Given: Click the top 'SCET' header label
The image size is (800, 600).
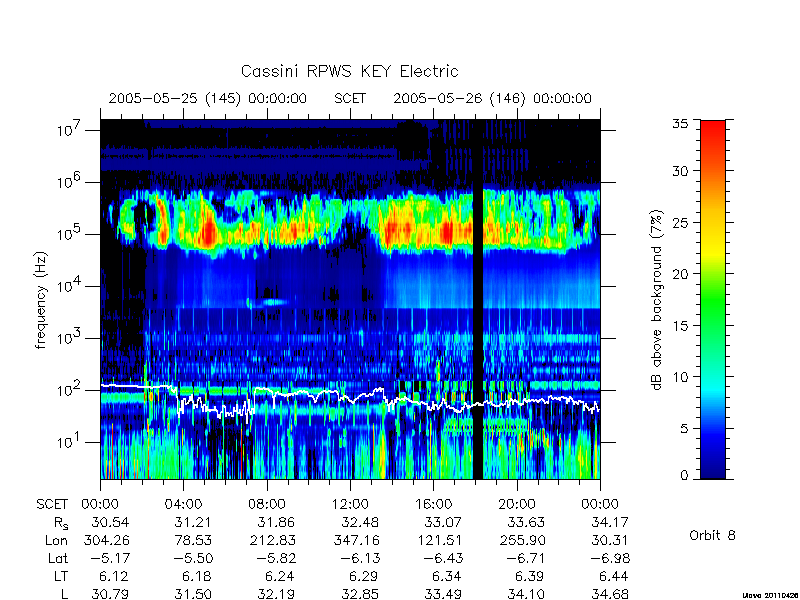Looking at the screenshot, I should (x=350, y=98).
